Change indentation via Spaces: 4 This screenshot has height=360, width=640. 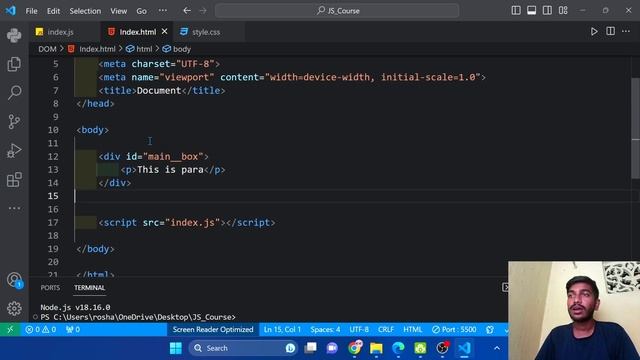(325, 329)
